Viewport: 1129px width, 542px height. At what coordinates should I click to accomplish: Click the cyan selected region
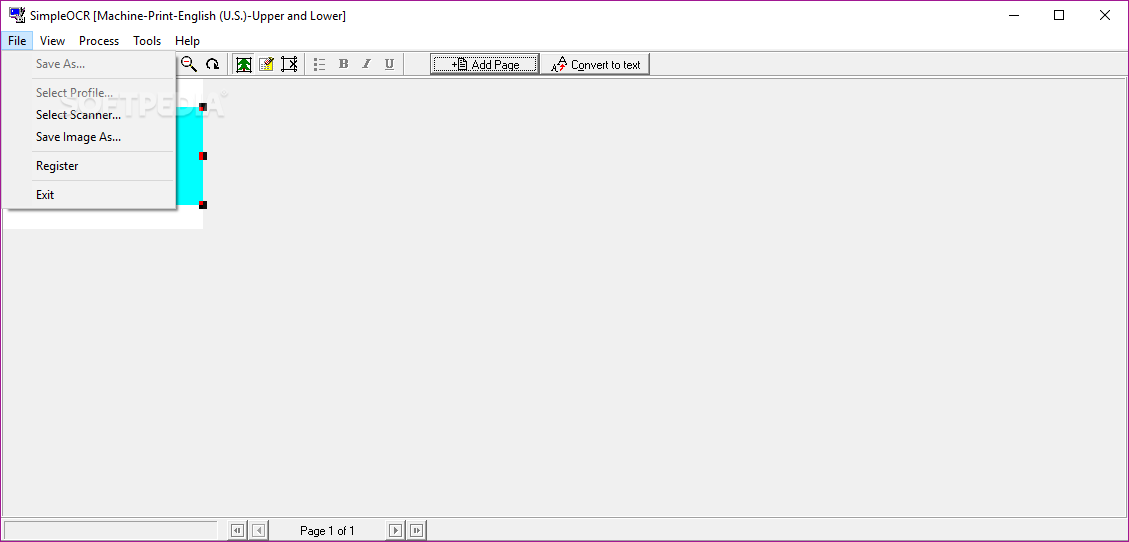[189, 155]
